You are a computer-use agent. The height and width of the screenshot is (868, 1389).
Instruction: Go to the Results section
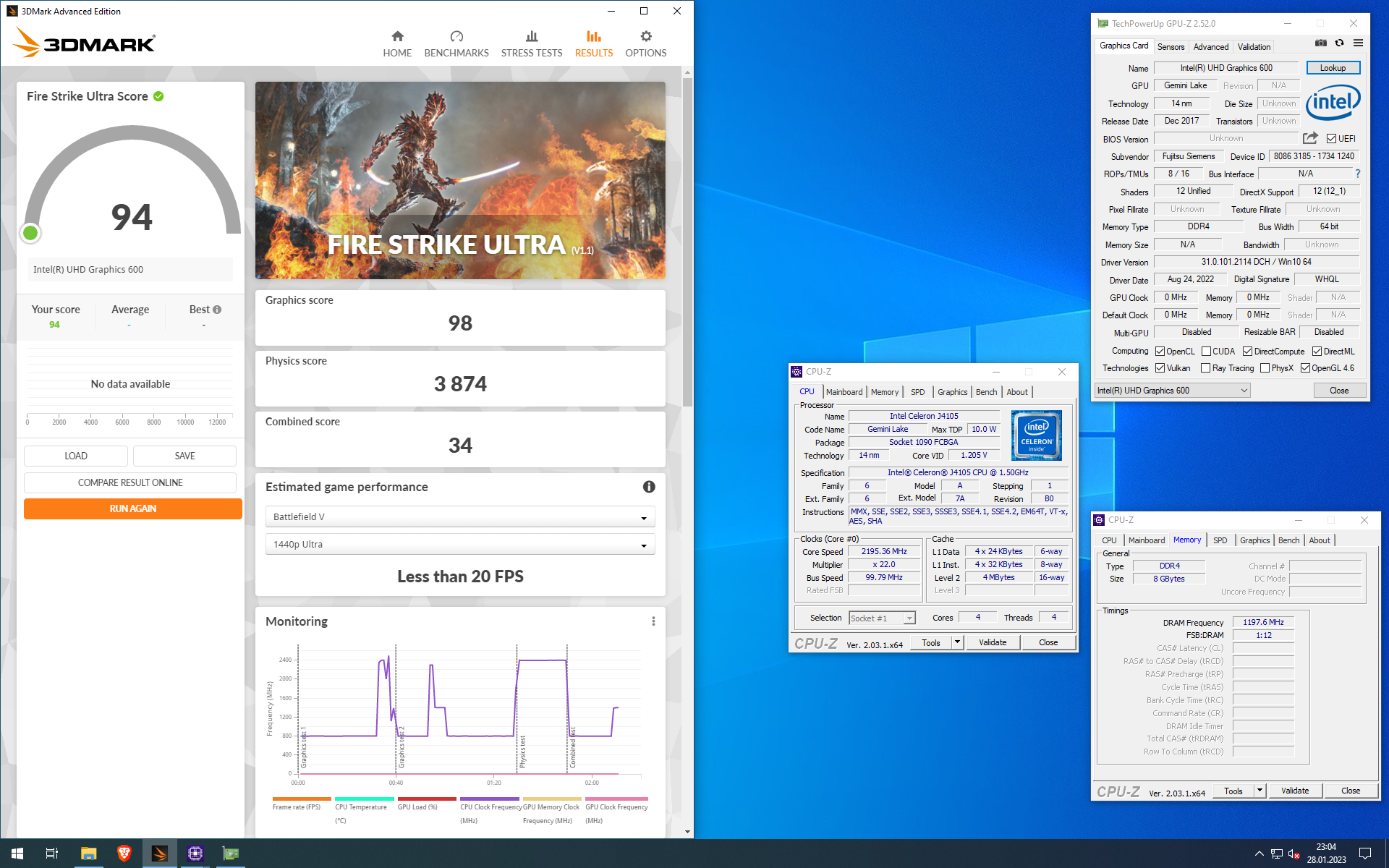tap(594, 44)
